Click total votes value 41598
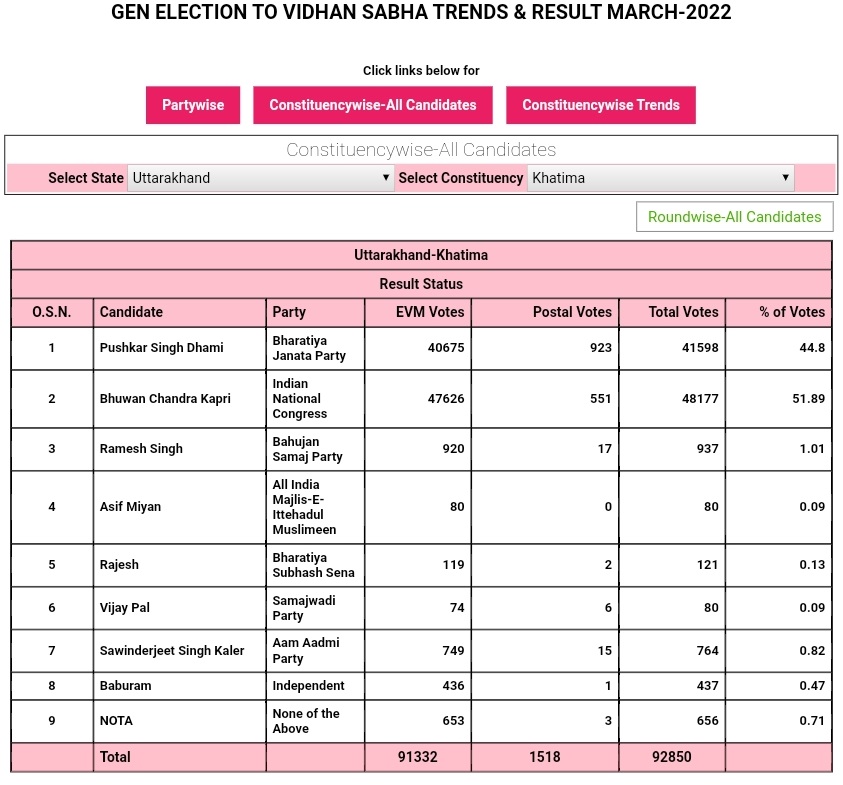 tap(700, 348)
